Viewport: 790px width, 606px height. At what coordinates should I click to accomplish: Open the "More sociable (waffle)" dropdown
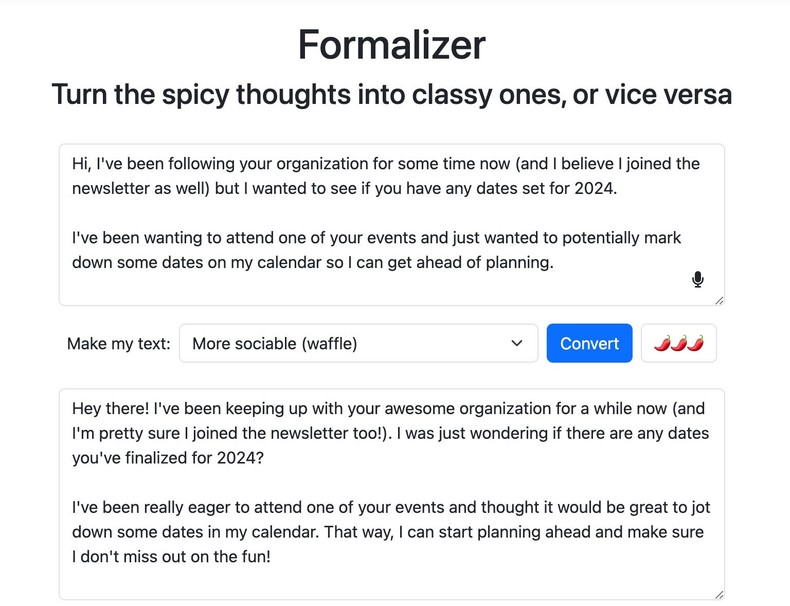[358, 343]
